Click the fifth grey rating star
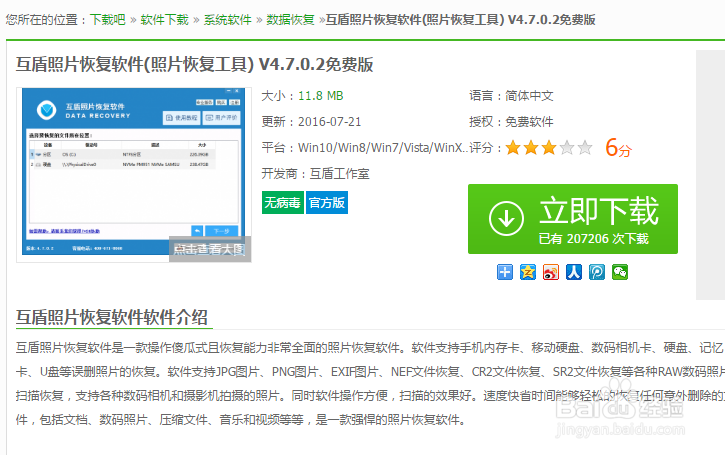Viewport: 725px width, 455px height. (x=585, y=148)
